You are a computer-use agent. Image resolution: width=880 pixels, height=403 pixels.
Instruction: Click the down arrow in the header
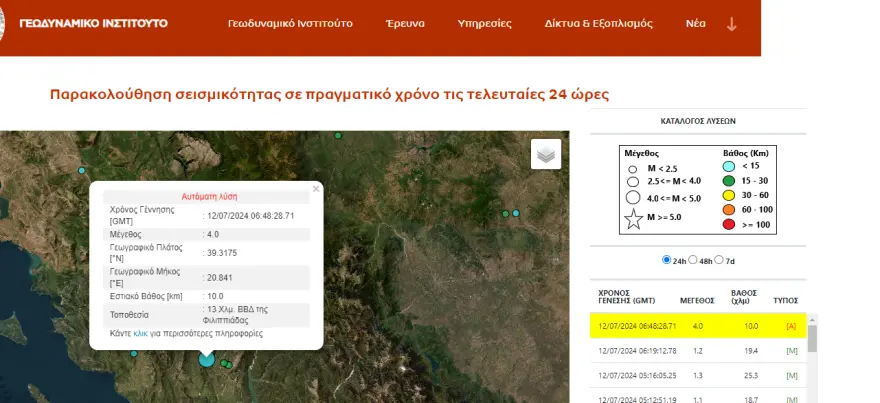731,24
